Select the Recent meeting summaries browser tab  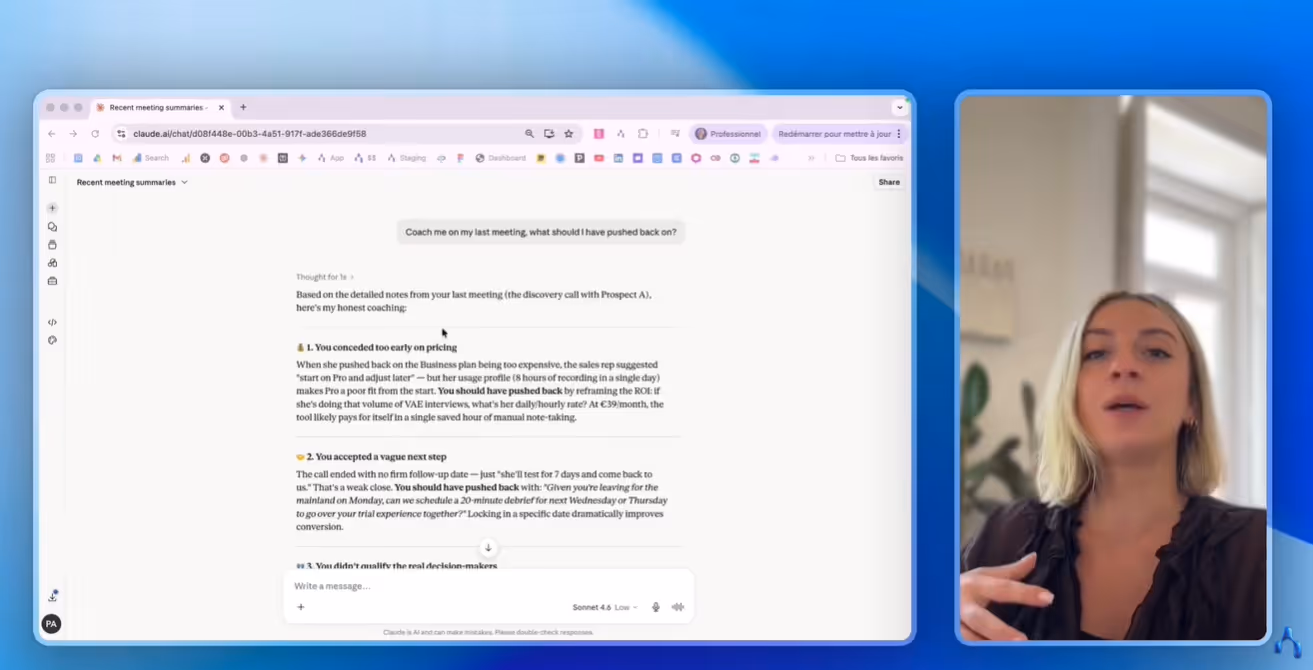click(x=160, y=107)
